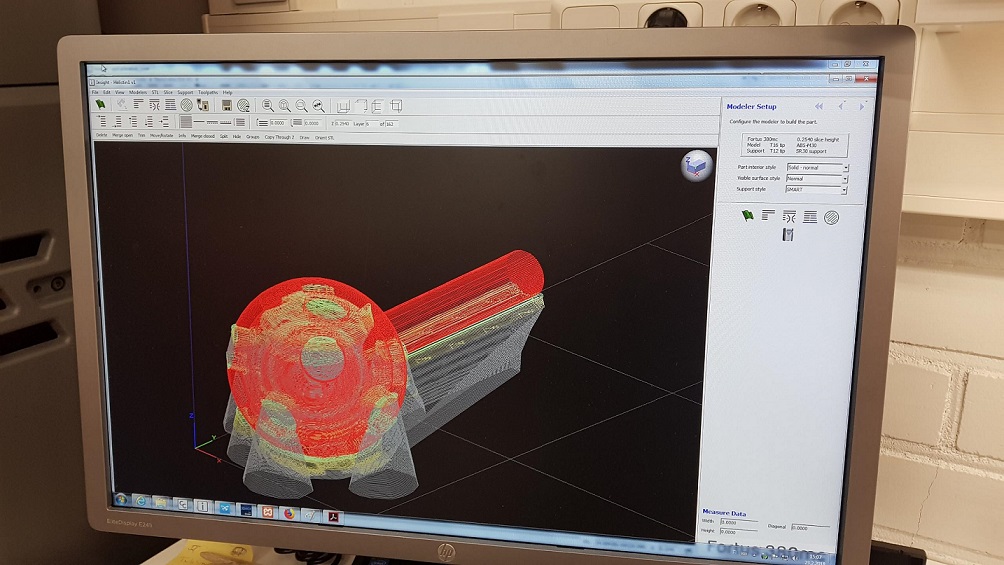
Task: Open the File menu
Action: pyautogui.click(x=95, y=92)
